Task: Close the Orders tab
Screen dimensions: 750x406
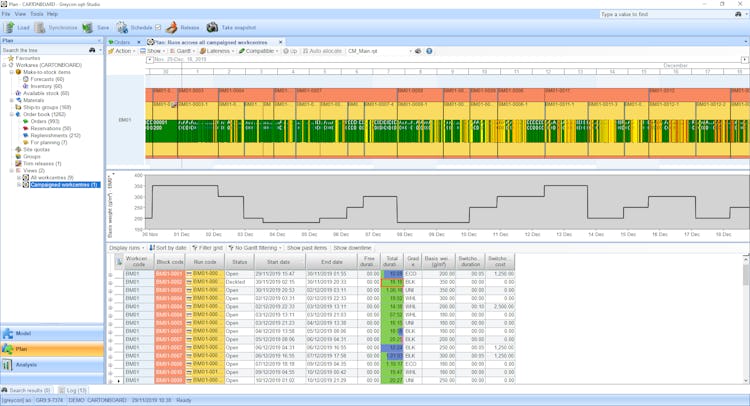Action: [139, 42]
